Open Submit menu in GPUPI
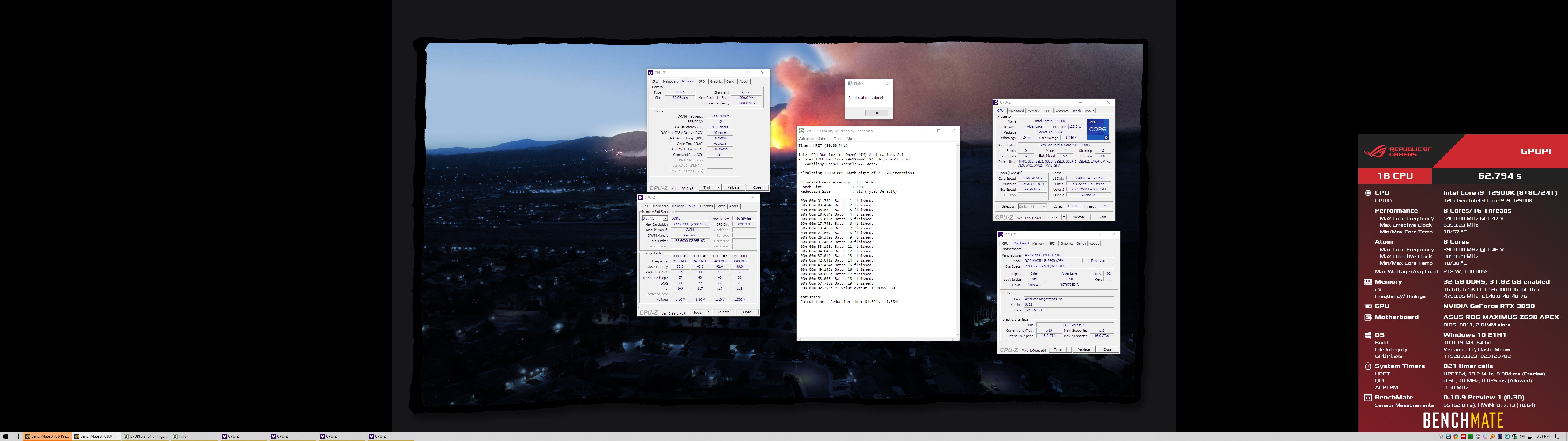This screenshot has width=1568, height=441. [824, 139]
